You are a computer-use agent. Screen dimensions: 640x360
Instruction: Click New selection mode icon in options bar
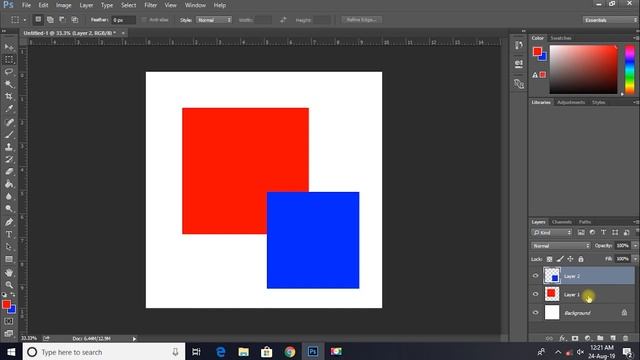38,20
